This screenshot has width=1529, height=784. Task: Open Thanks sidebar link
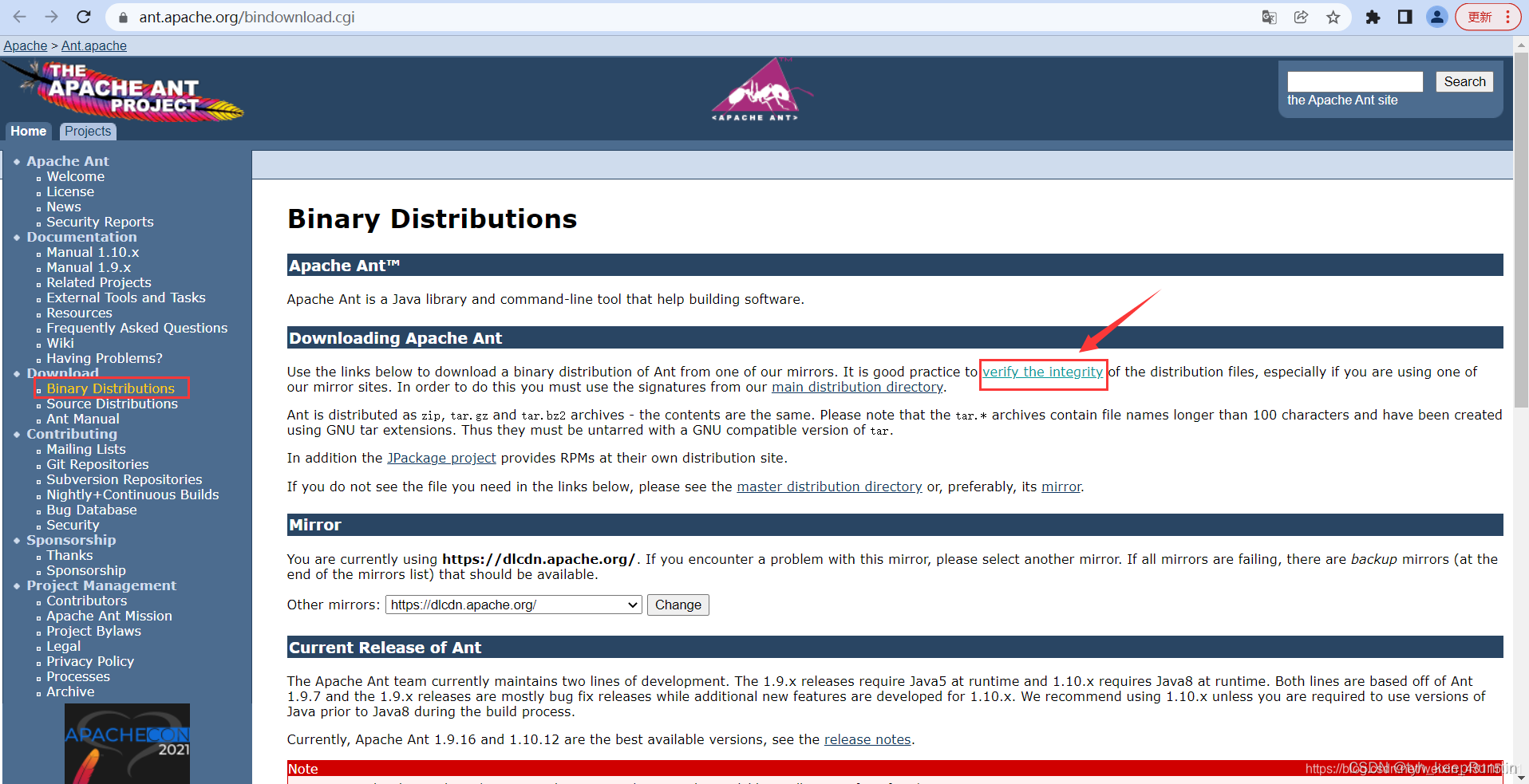(x=69, y=555)
